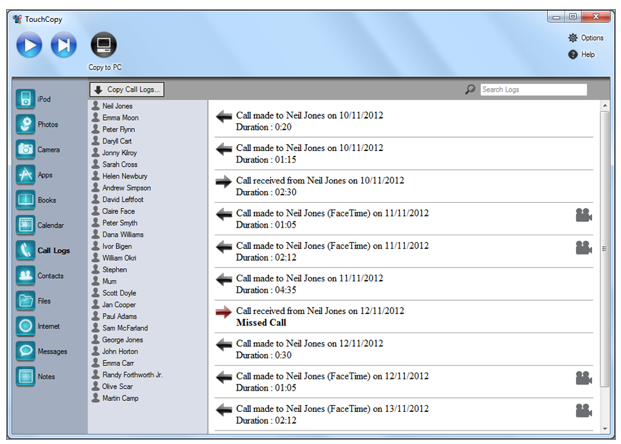Select call received 10/11/2012 duration 02:30

[x=404, y=186]
